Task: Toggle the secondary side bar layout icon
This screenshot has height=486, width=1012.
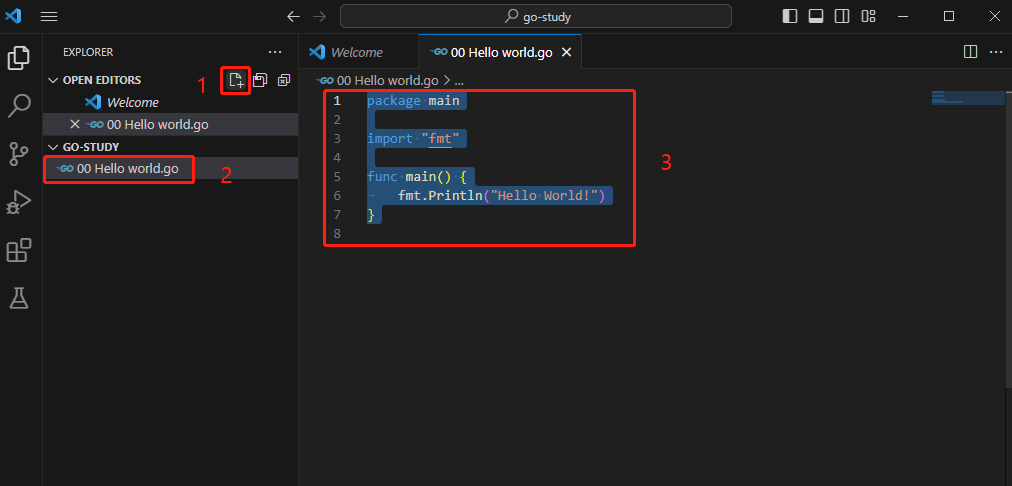Action: (x=842, y=17)
